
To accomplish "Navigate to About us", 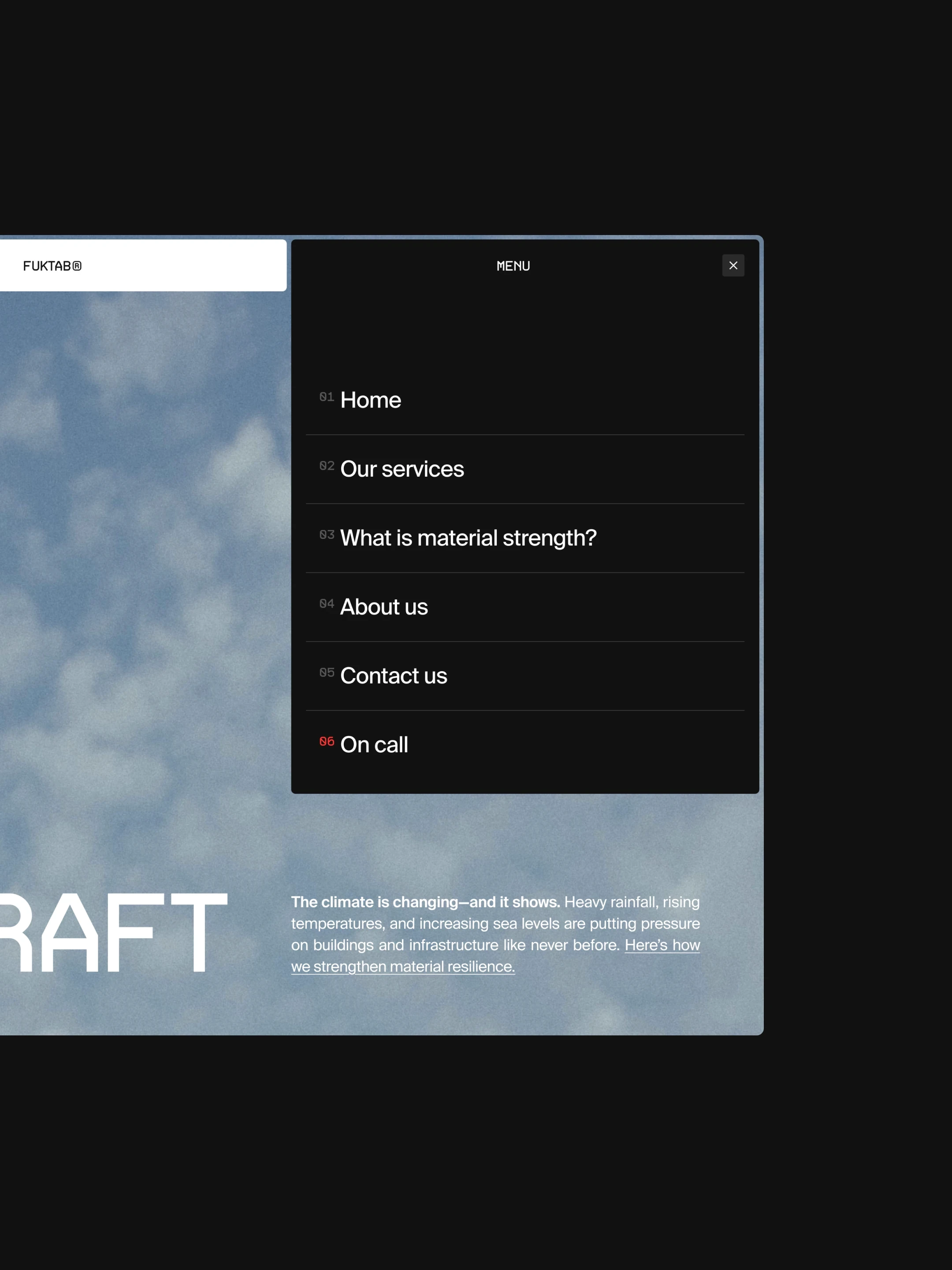I will [x=383, y=607].
